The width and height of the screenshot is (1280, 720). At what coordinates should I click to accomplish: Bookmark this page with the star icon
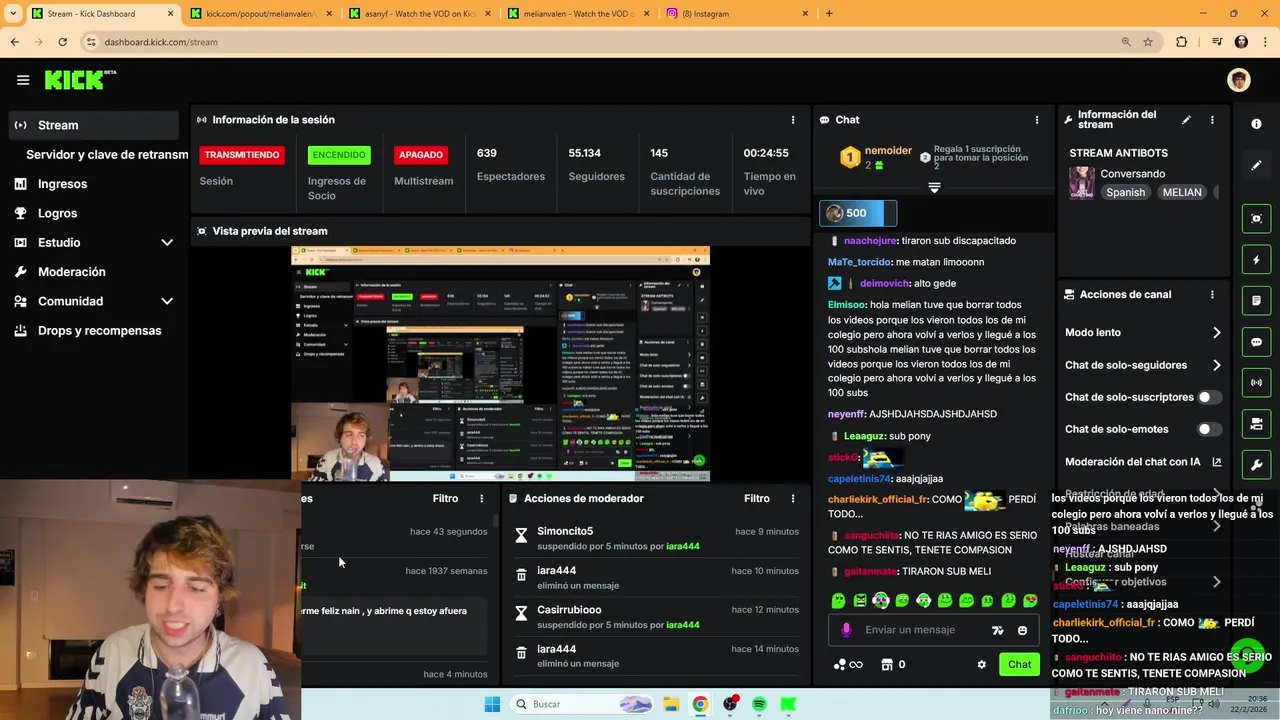[x=1148, y=42]
